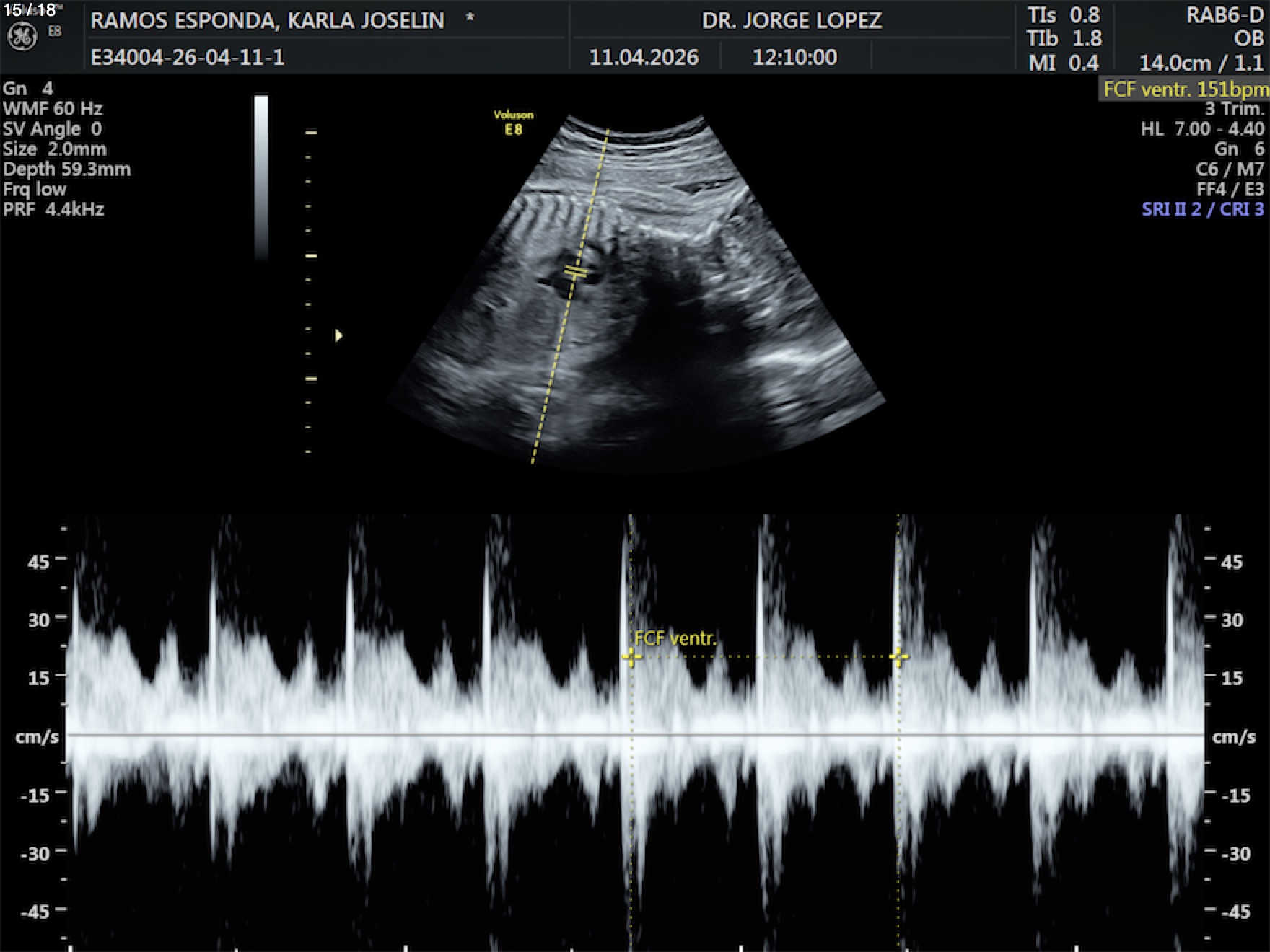Click the FCF ventr. 151bpm measurement result
This screenshot has height=952, width=1270.
pyautogui.click(x=1185, y=89)
